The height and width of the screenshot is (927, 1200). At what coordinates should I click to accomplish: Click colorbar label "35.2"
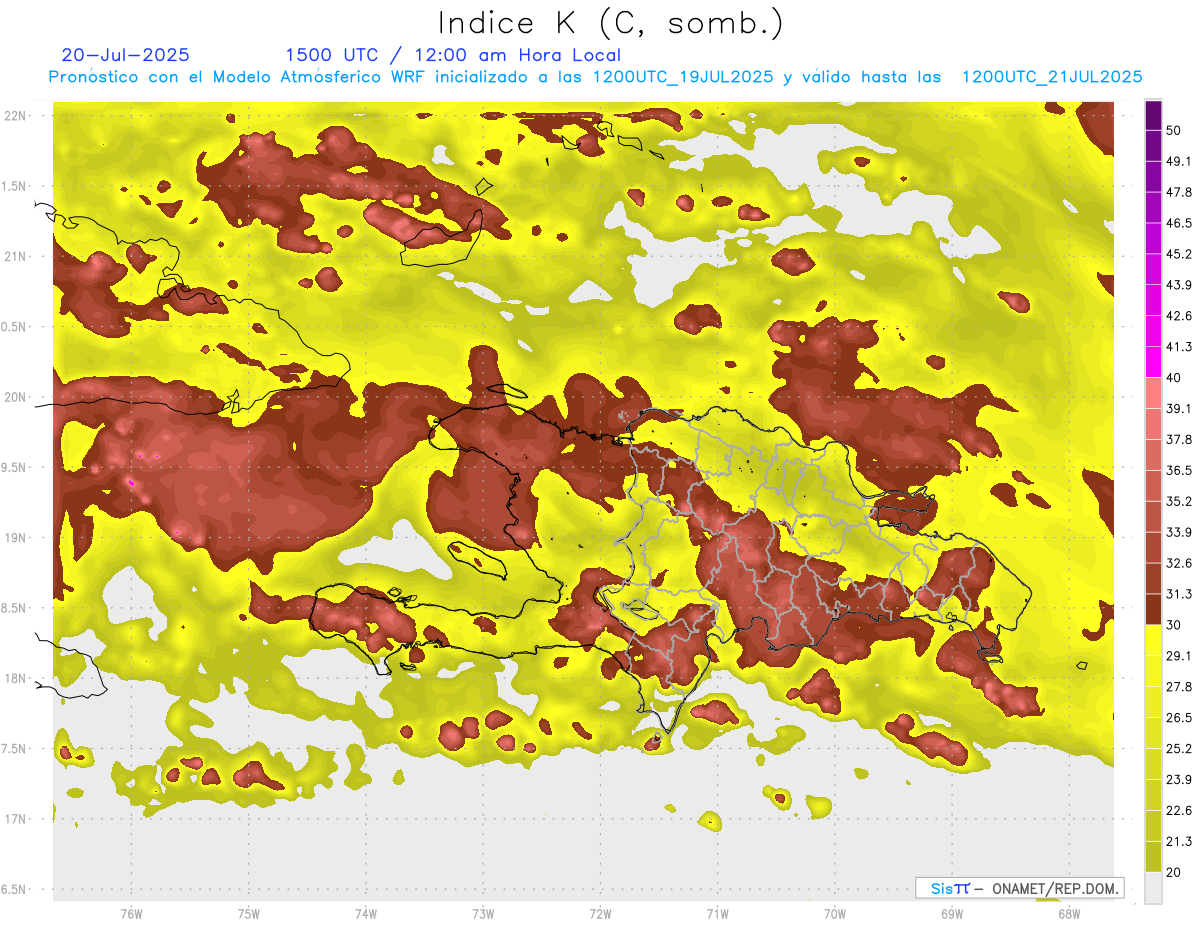1178,501
